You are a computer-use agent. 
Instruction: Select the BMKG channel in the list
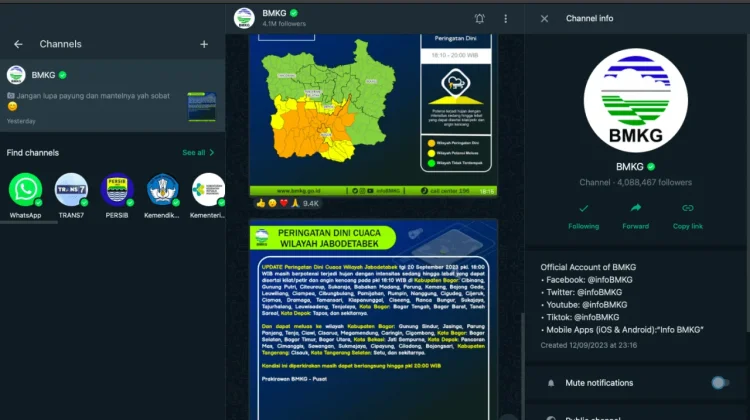click(x=112, y=95)
